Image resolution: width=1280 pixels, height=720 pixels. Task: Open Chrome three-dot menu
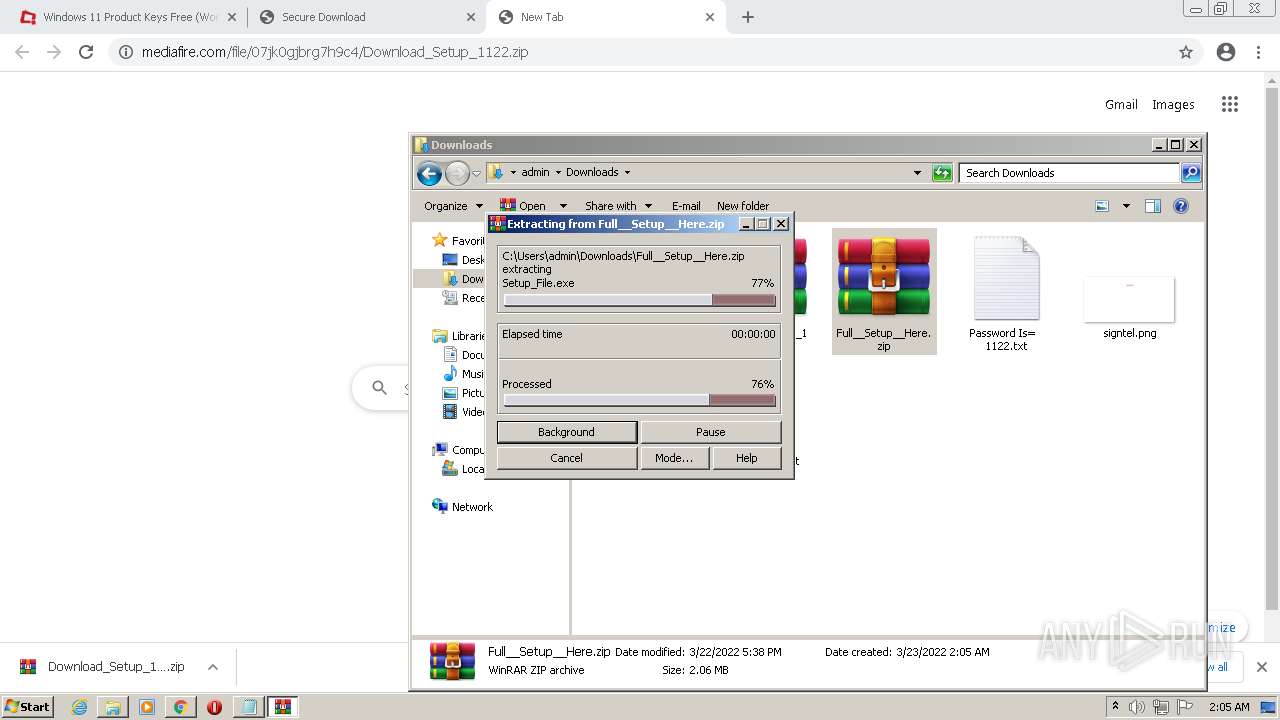point(1259,52)
